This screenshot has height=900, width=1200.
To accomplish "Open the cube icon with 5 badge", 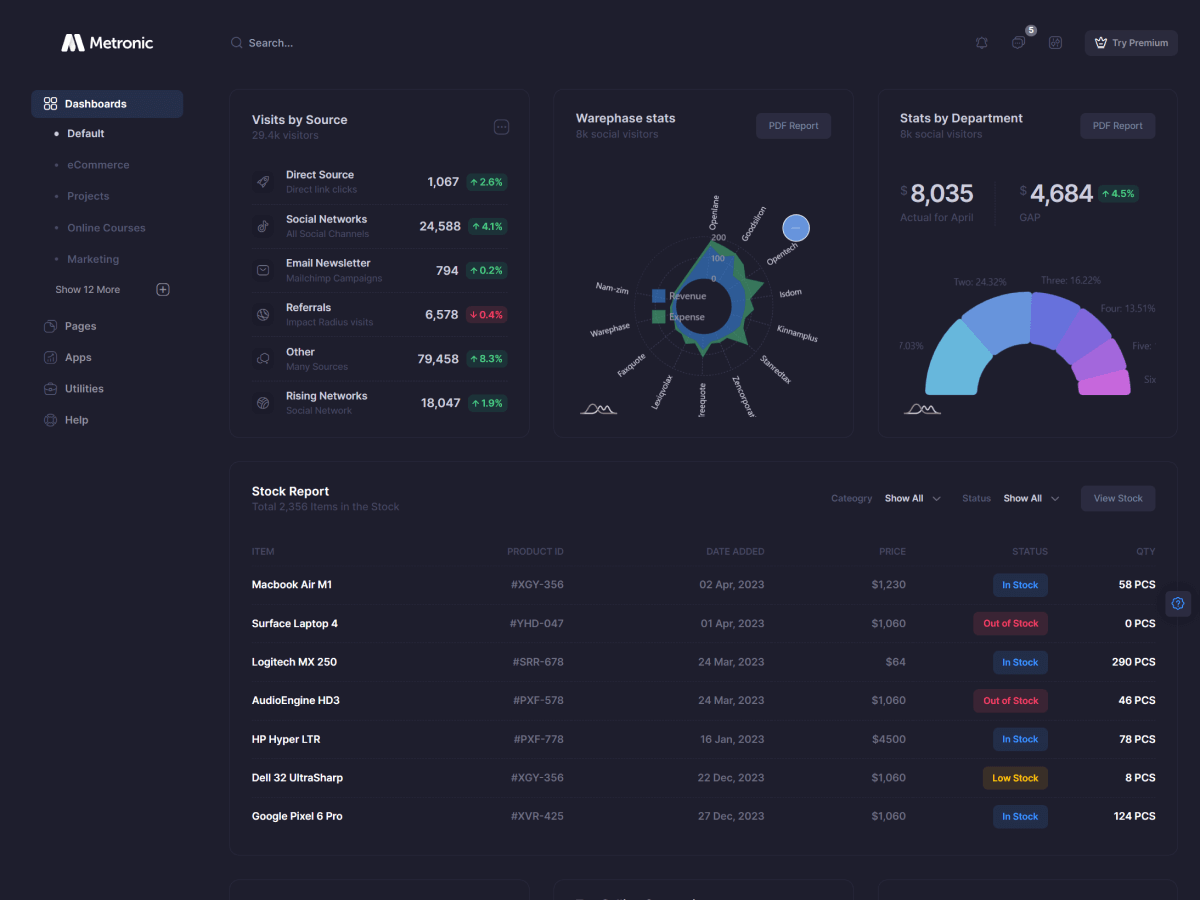I will click(1018, 43).
